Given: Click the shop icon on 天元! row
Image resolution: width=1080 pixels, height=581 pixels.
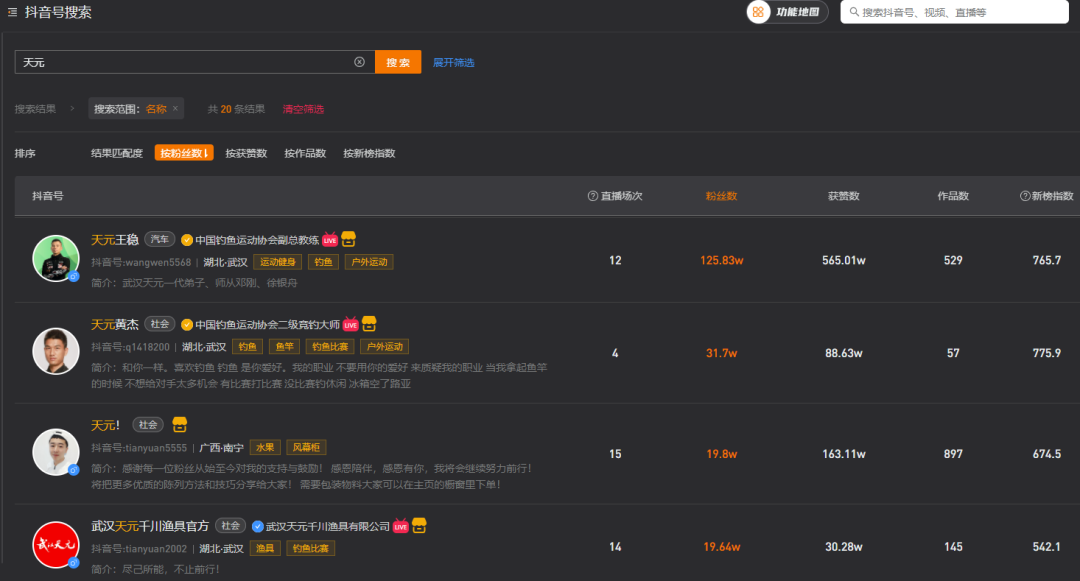Looking at the screenshot, I should point(179,425).
